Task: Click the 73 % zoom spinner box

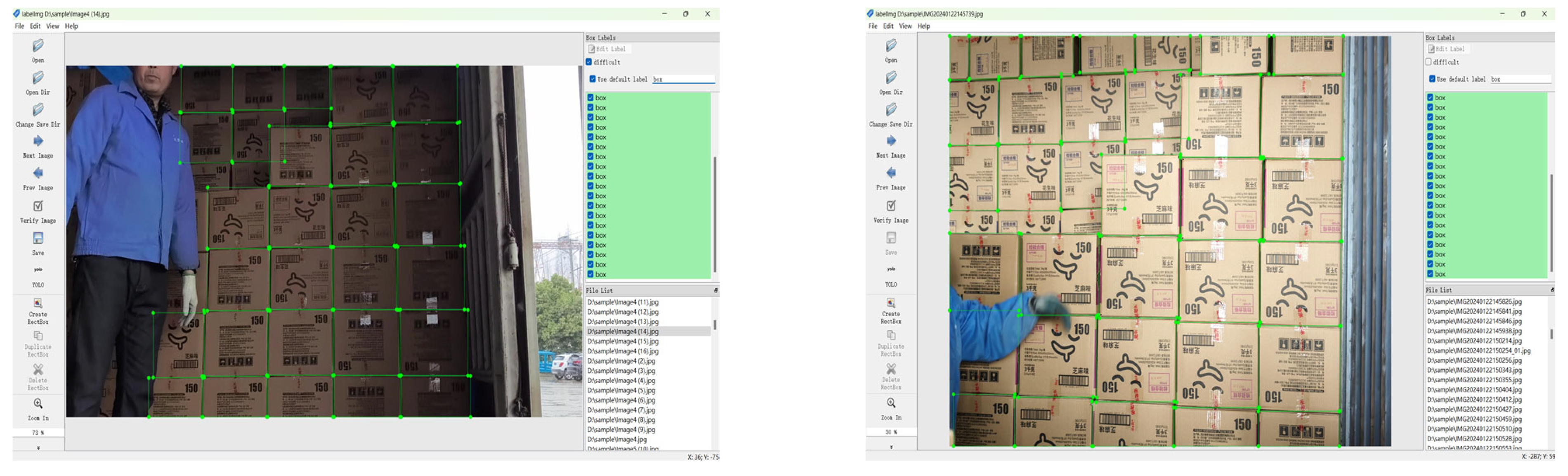Action: click(x=38, y=433)
